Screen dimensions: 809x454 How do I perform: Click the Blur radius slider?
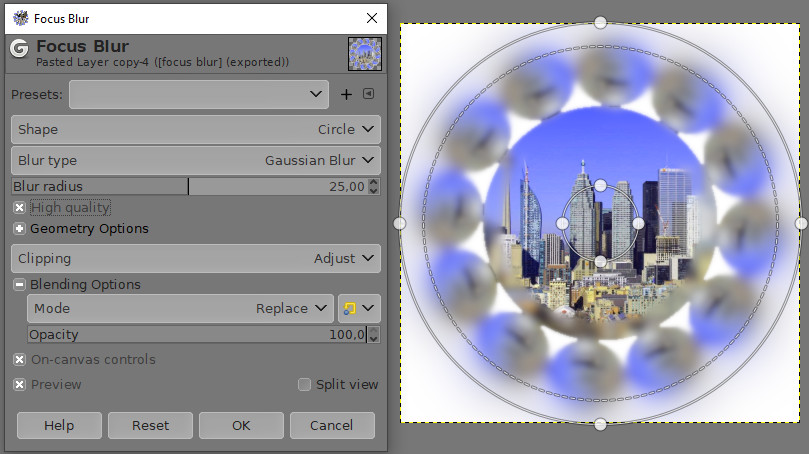[190, 186]
